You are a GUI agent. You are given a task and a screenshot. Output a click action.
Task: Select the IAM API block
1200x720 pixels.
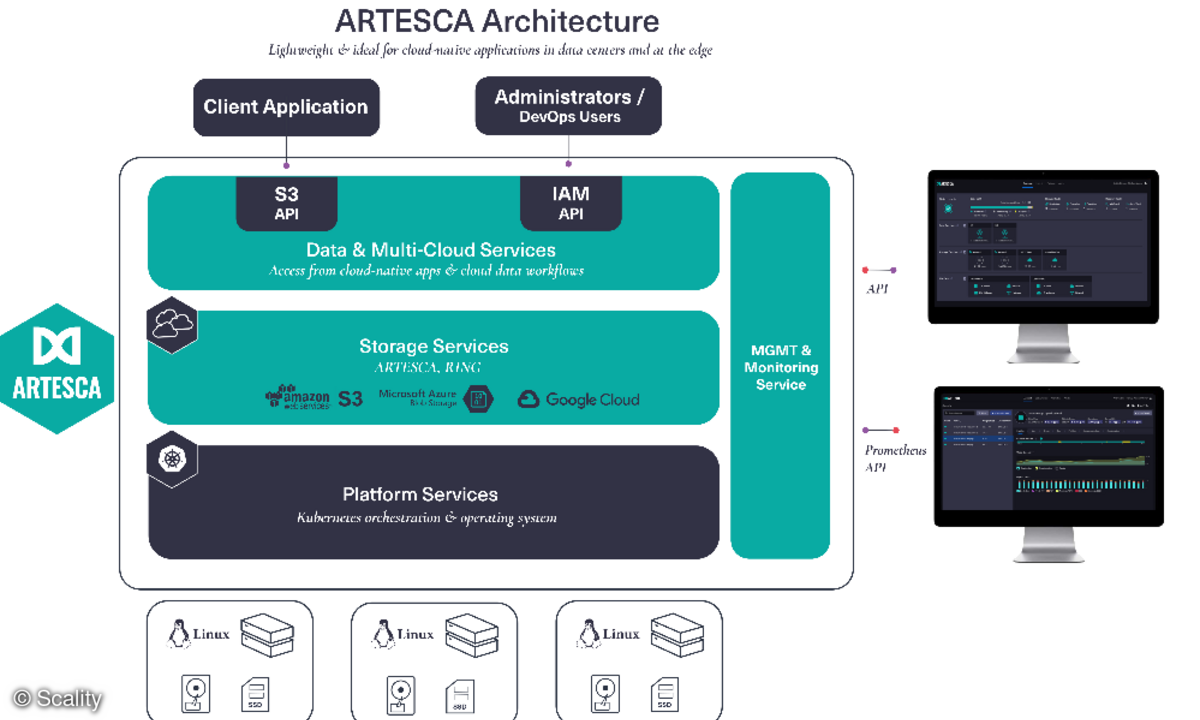click(x=571, y=204)
